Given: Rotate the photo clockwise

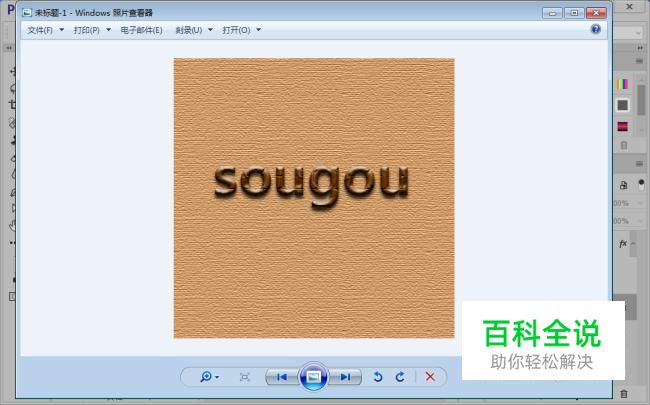Looking at the screenshot, I should click(400, 377).
